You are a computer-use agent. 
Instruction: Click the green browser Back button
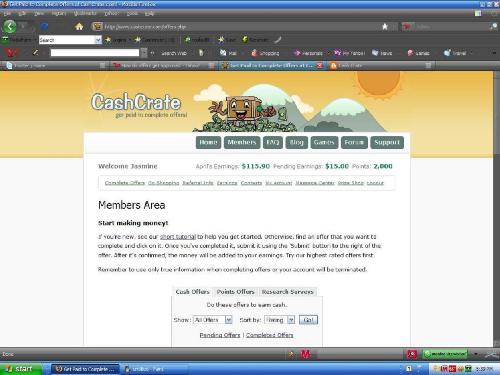(x=10, y=26)
